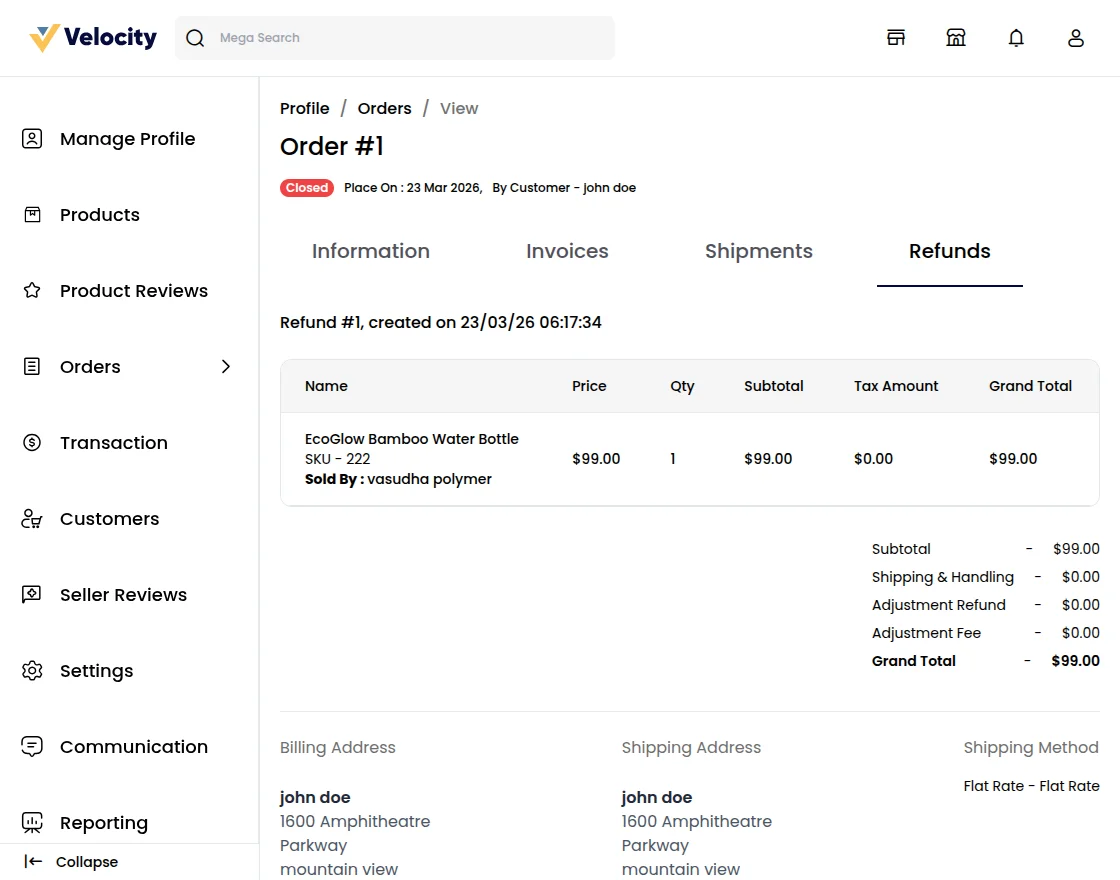Expand the Orders sidebar menu
Viewport: 1120px width, 880px height.
[x=226, y=367]
